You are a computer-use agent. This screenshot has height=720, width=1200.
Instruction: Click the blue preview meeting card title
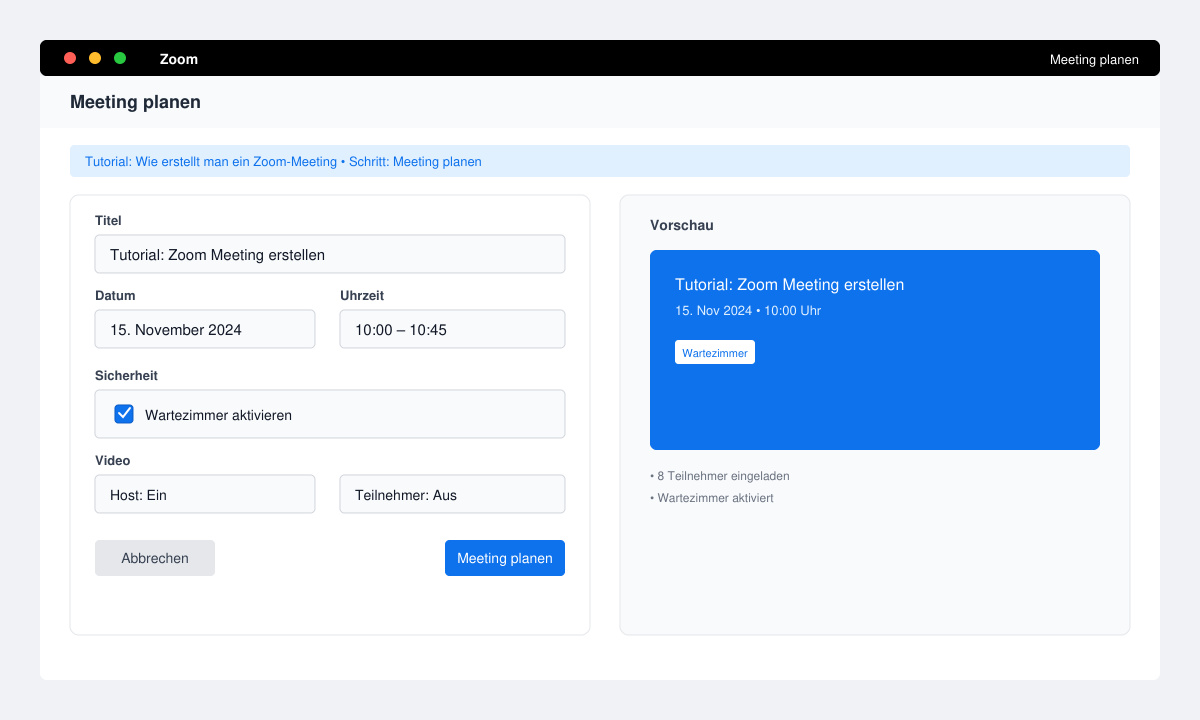click(789, 285)
